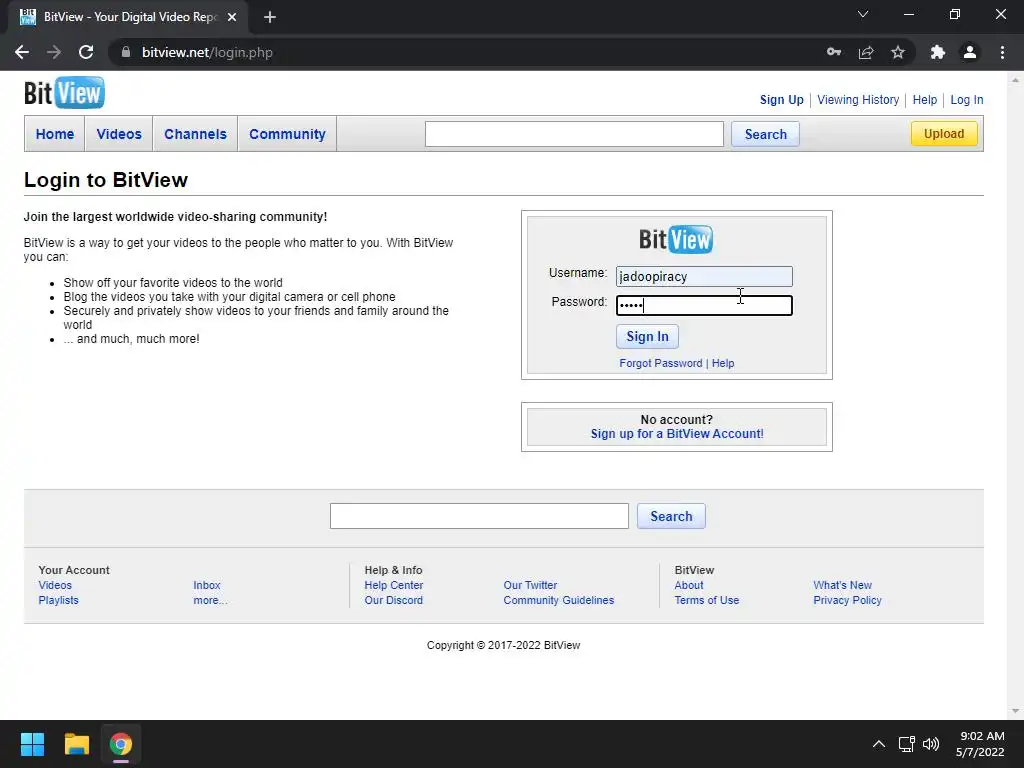The image size is (1024, 768).
Task: Open the taskbar clock and date
Action: [x=980, y=744]
